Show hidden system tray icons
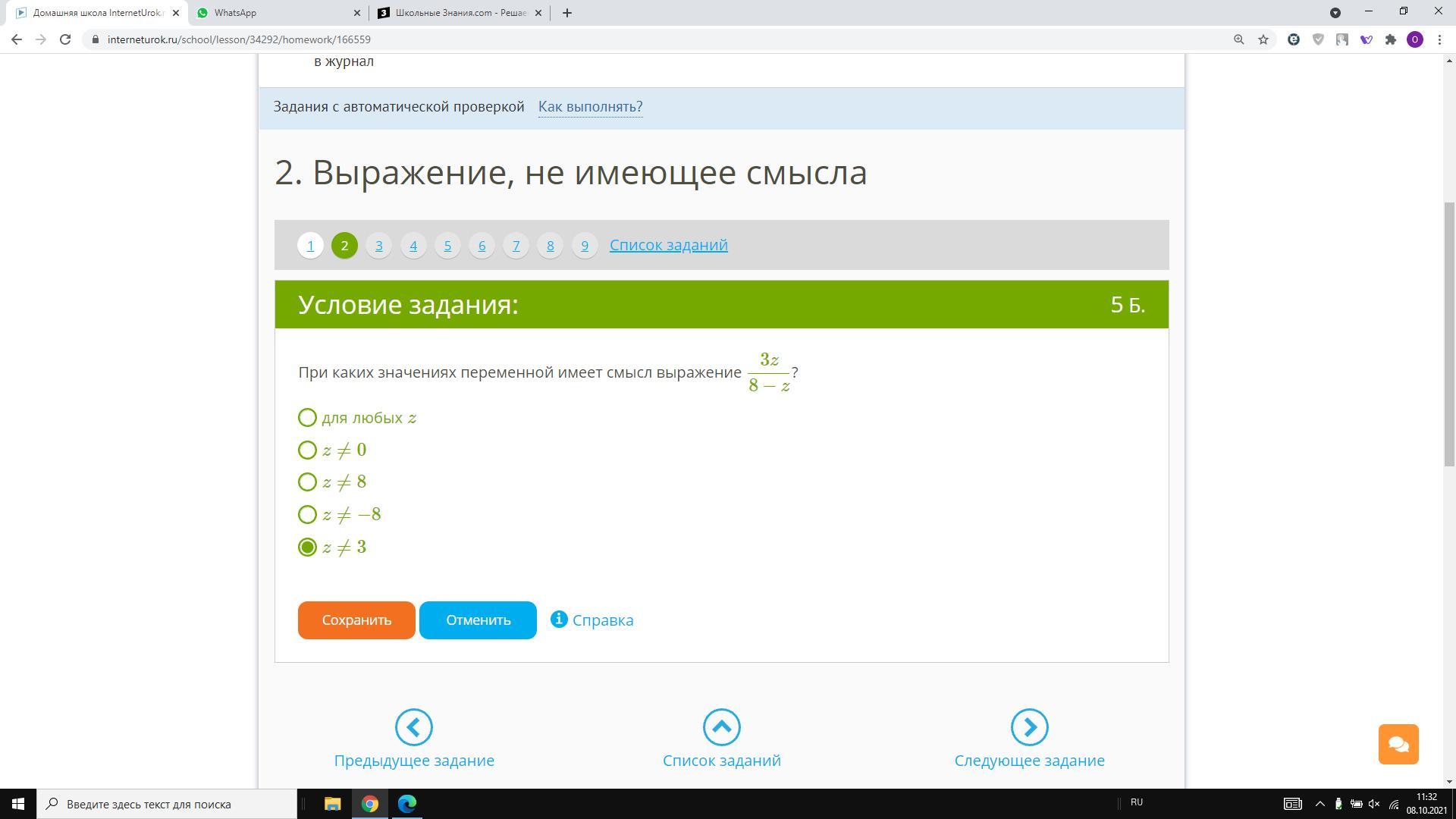Image resolution: width=1456 pixels, height=819 pixels. click(1319, 804)
